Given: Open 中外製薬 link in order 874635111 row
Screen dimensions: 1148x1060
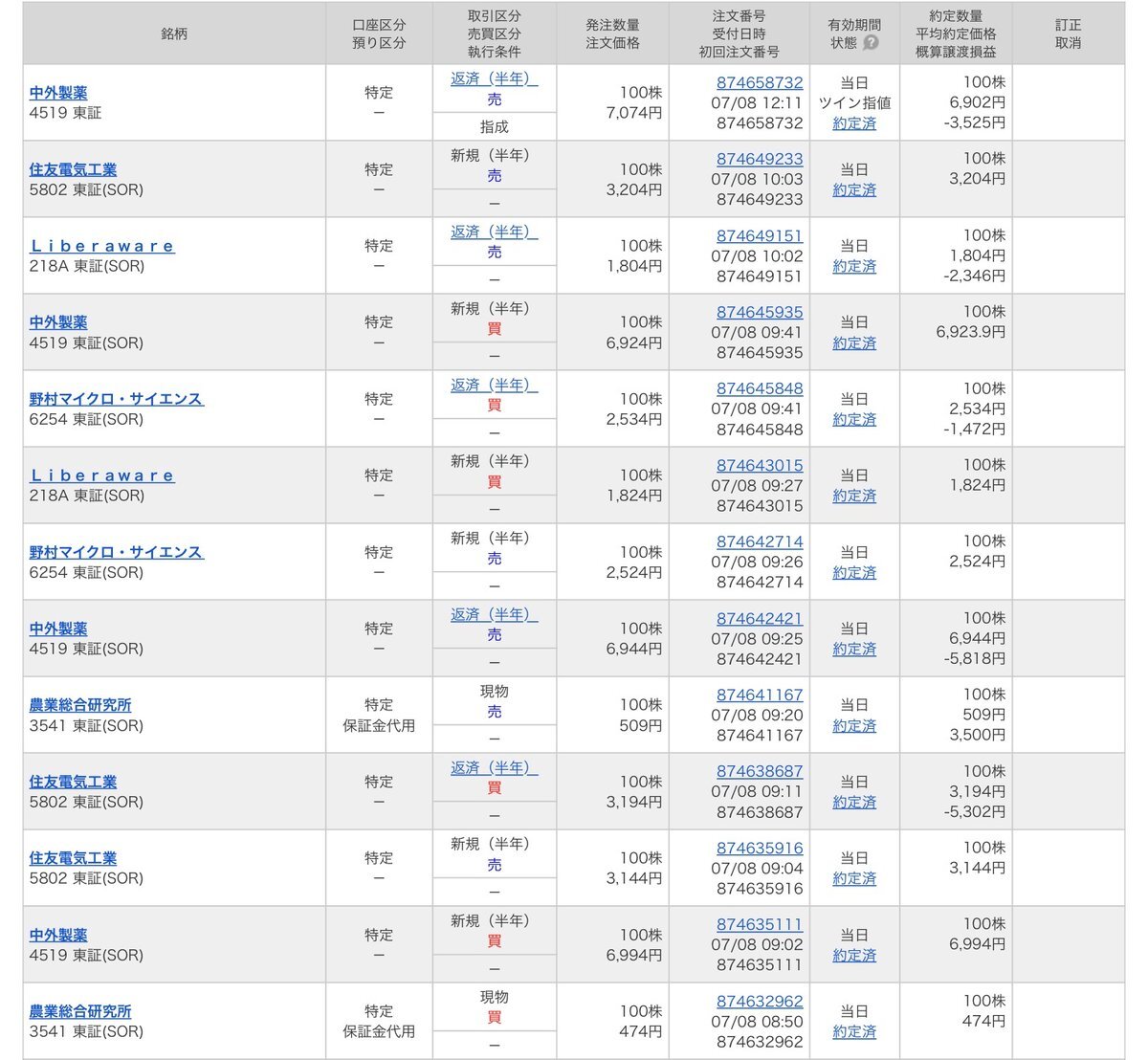Looking at the screenshot, I should [x=58, y=935].
